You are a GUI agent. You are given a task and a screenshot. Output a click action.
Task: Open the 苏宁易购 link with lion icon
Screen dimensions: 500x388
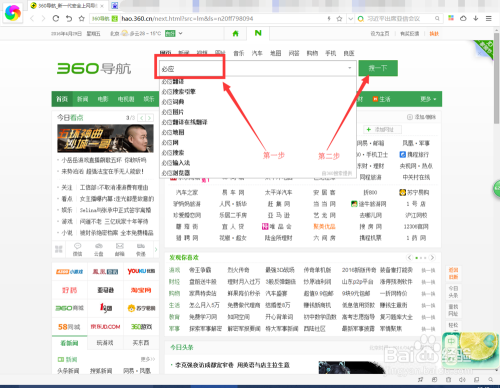(414, 192)
